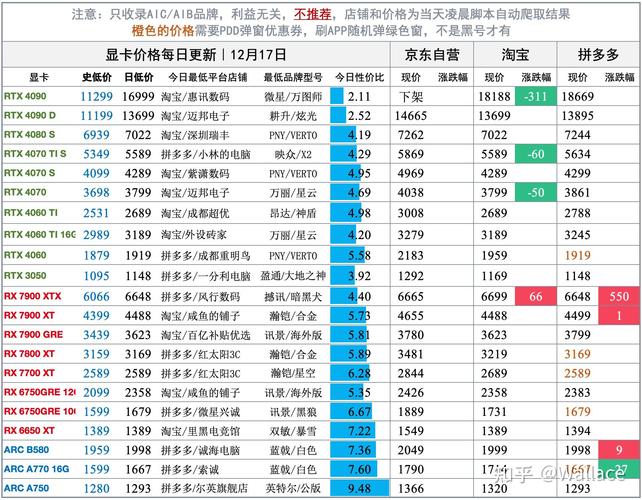Select the orange Pinduoduo price '3169'
The image size is (642, 500).
point(577,354)
